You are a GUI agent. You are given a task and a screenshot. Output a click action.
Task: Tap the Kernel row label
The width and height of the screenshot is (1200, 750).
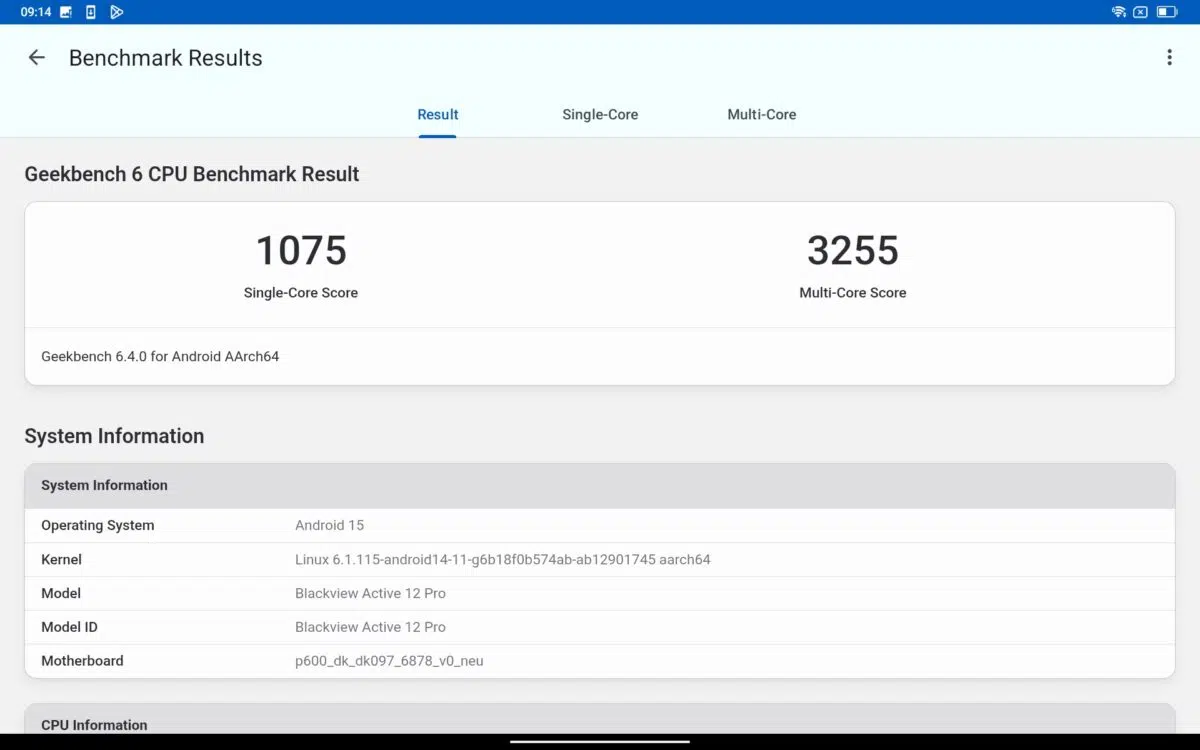pyautogui.click(x=62, y=559)
